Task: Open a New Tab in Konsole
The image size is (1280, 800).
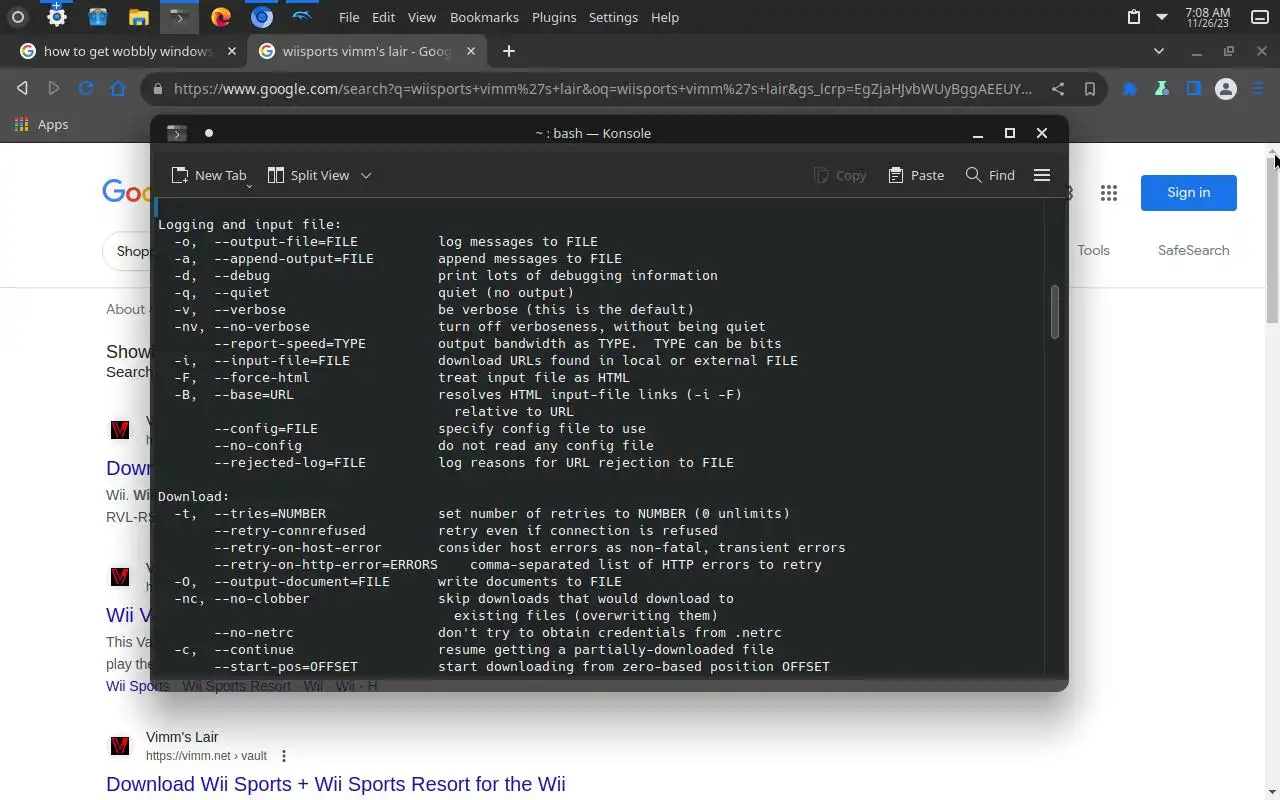Action: click(208, 175)
